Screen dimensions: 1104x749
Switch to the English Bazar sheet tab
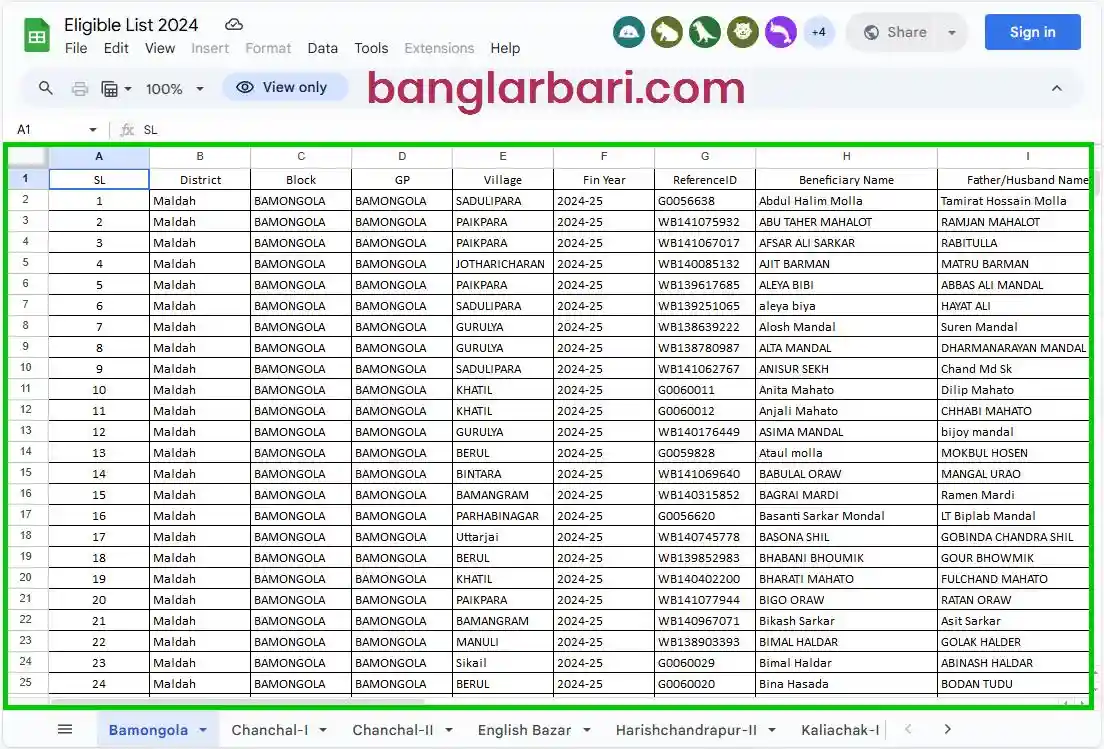pyautogui.click(x=524, y=730)
